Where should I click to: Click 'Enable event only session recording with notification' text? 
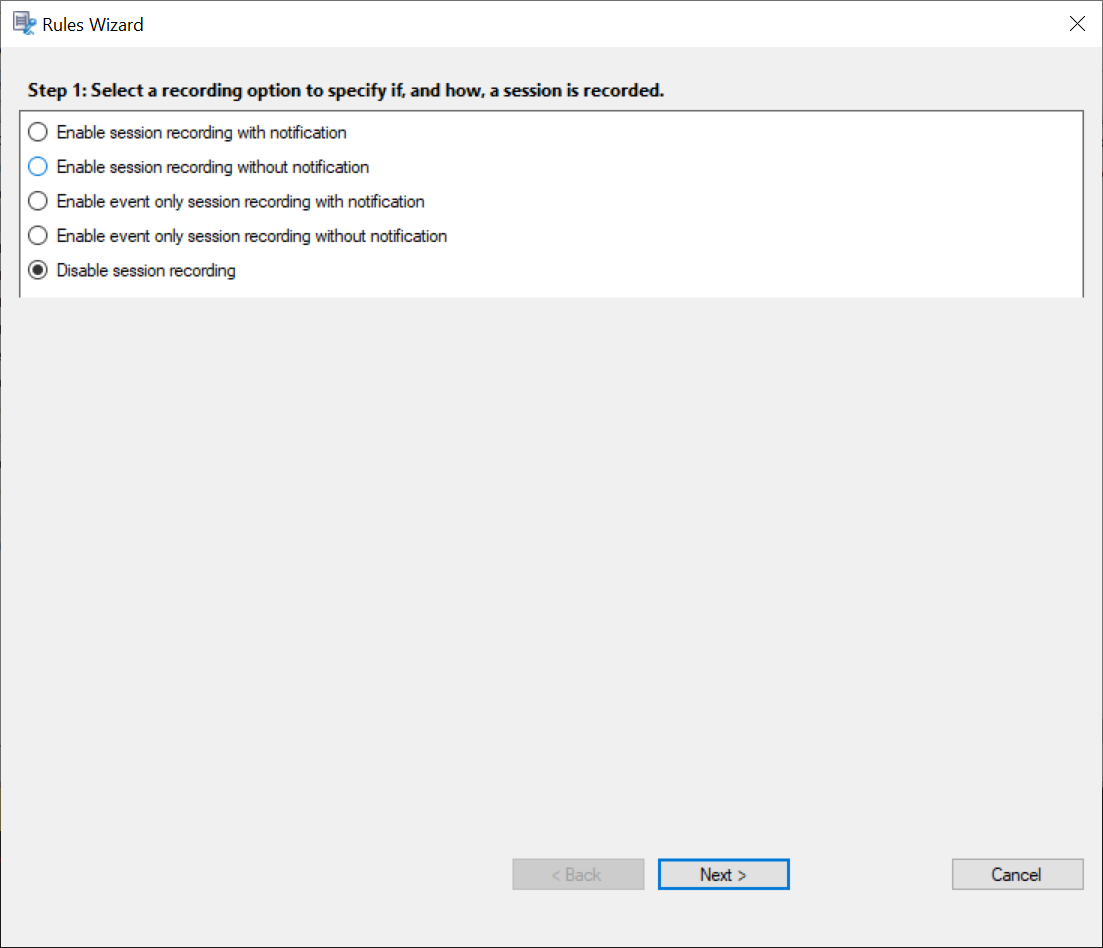(x=240, y=202)
